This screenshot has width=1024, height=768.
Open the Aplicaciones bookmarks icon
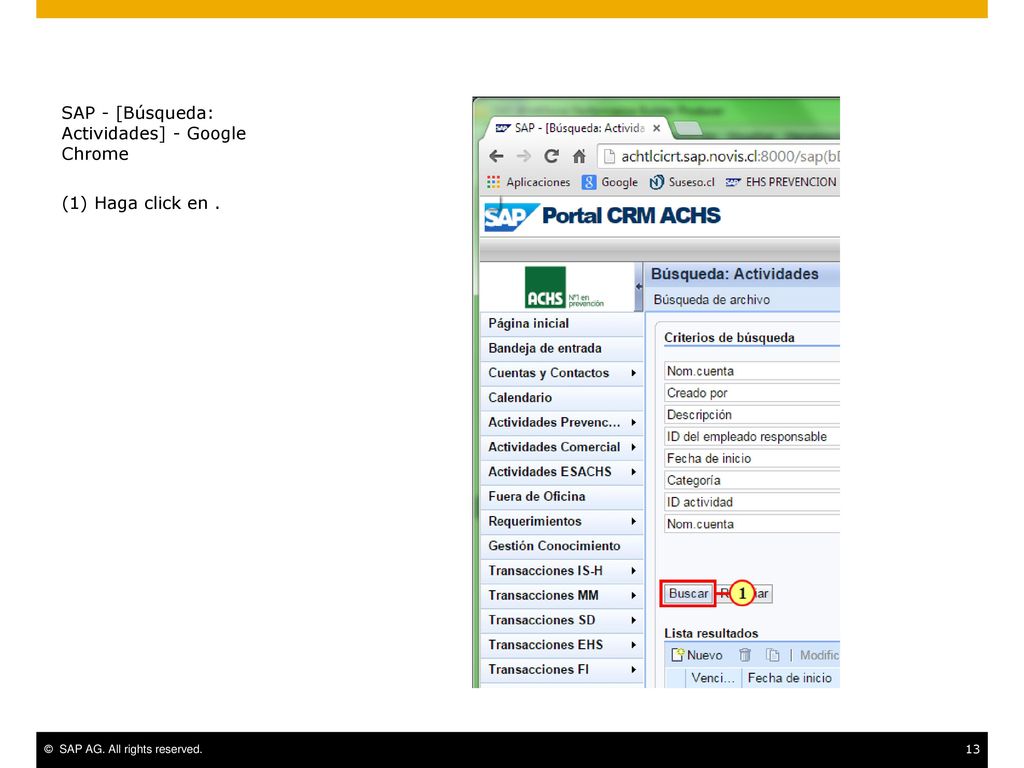coord(493,182)
